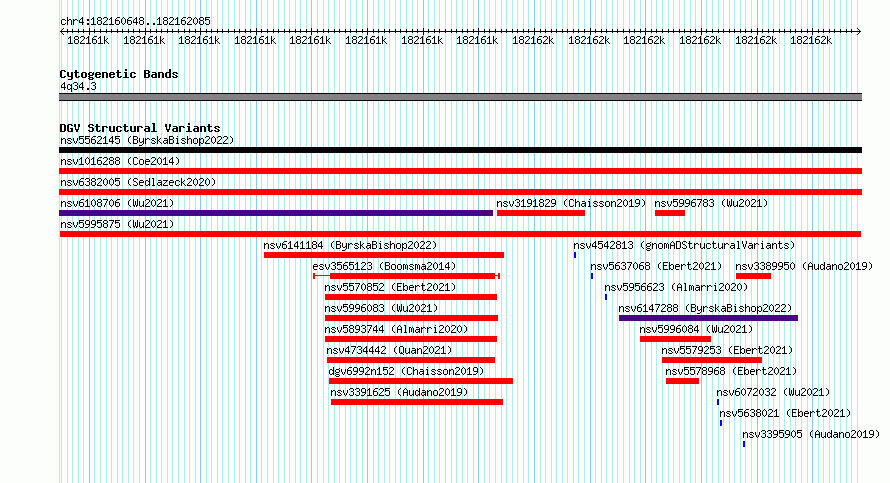This screenshot has width=890, height=483.
Task: Select nsv6147288 (ByrskaBishop2022) label
Action: [706, 308]
